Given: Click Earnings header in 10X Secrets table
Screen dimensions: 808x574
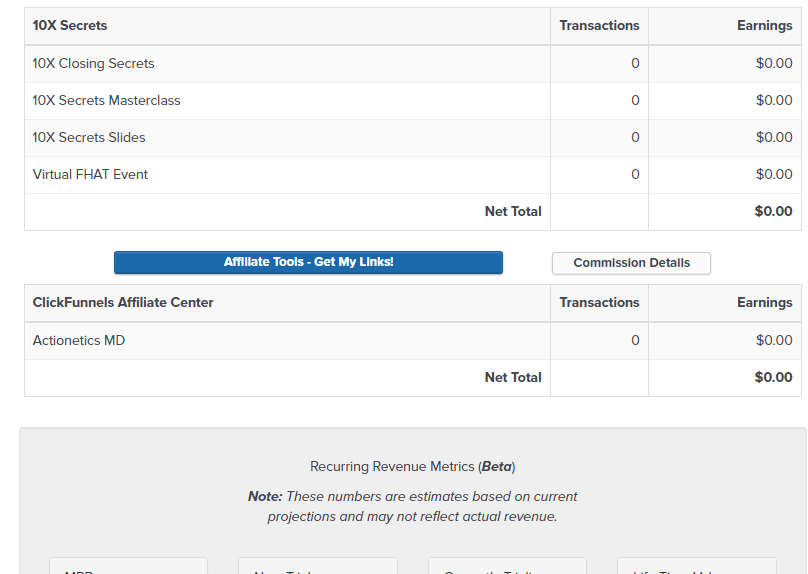Looking at the screenshot, I should pyautogui.click(x=765, y=26).
